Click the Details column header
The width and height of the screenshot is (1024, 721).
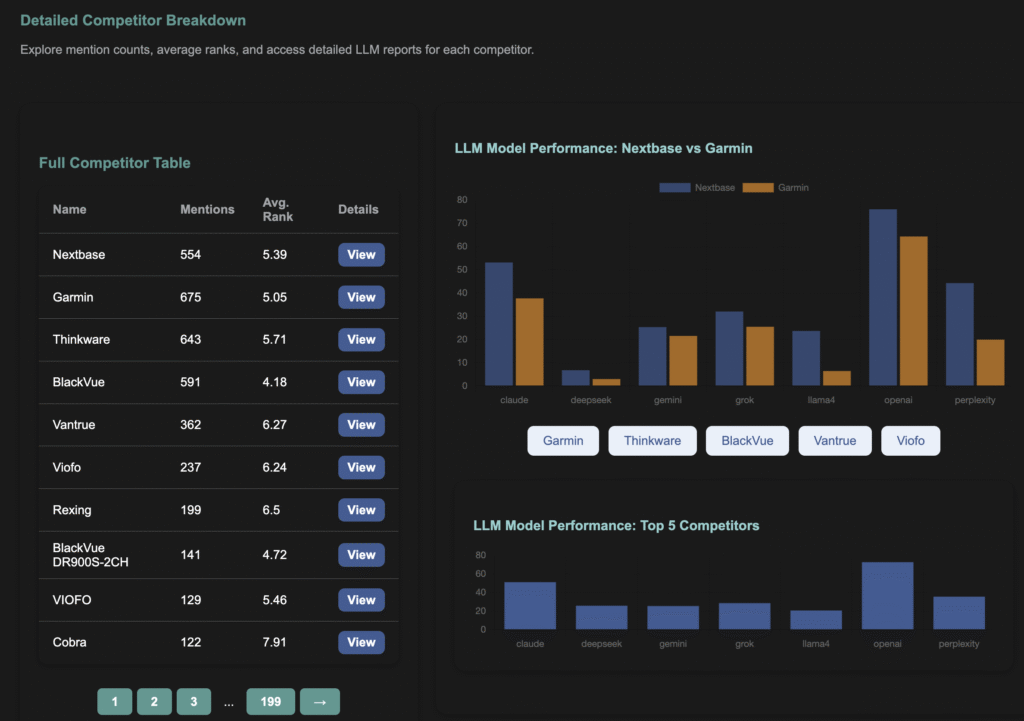(358, 210)
